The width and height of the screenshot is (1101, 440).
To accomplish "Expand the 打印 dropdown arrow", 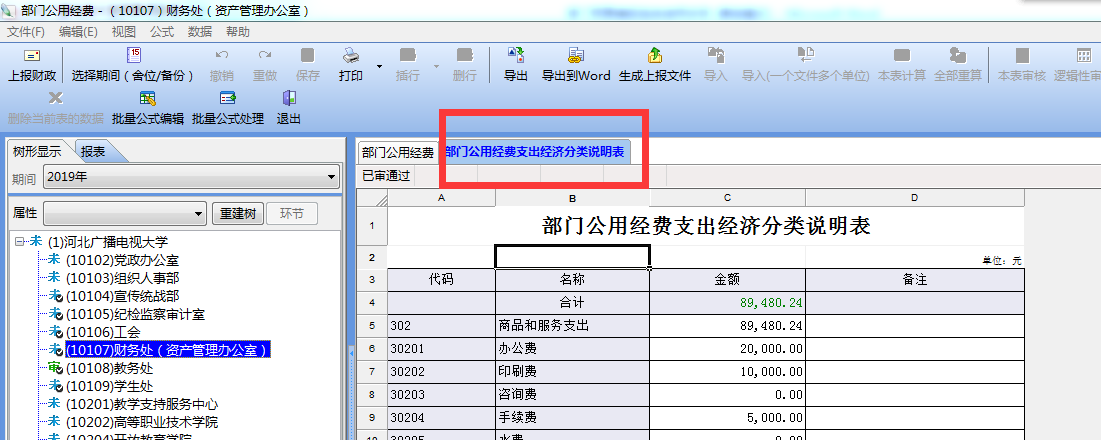I will point(379,67).
